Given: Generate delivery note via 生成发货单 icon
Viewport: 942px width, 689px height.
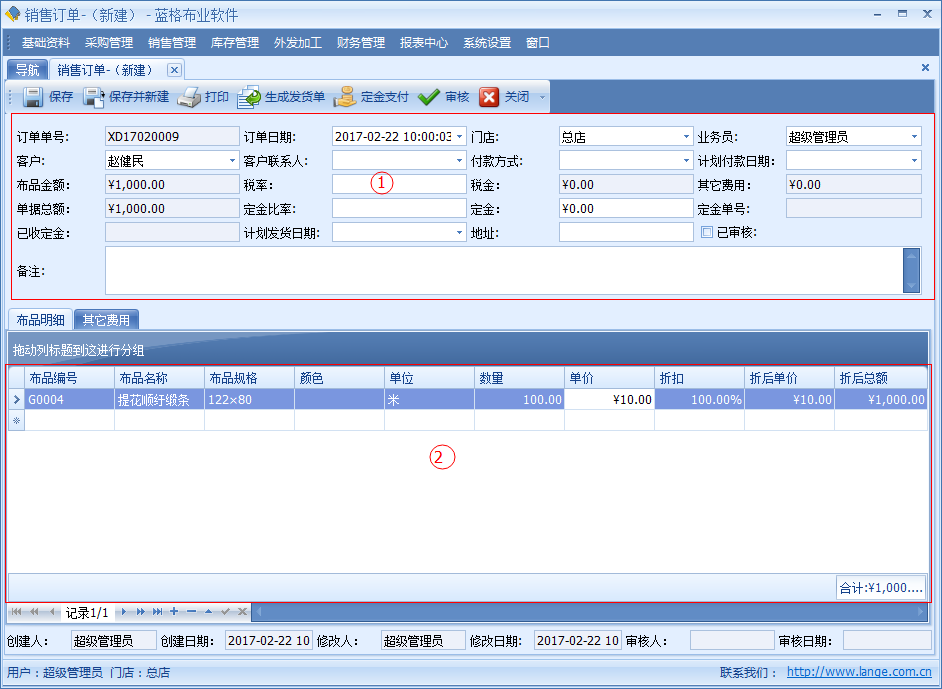Looking at the screenshot, I should pos(249,97).
